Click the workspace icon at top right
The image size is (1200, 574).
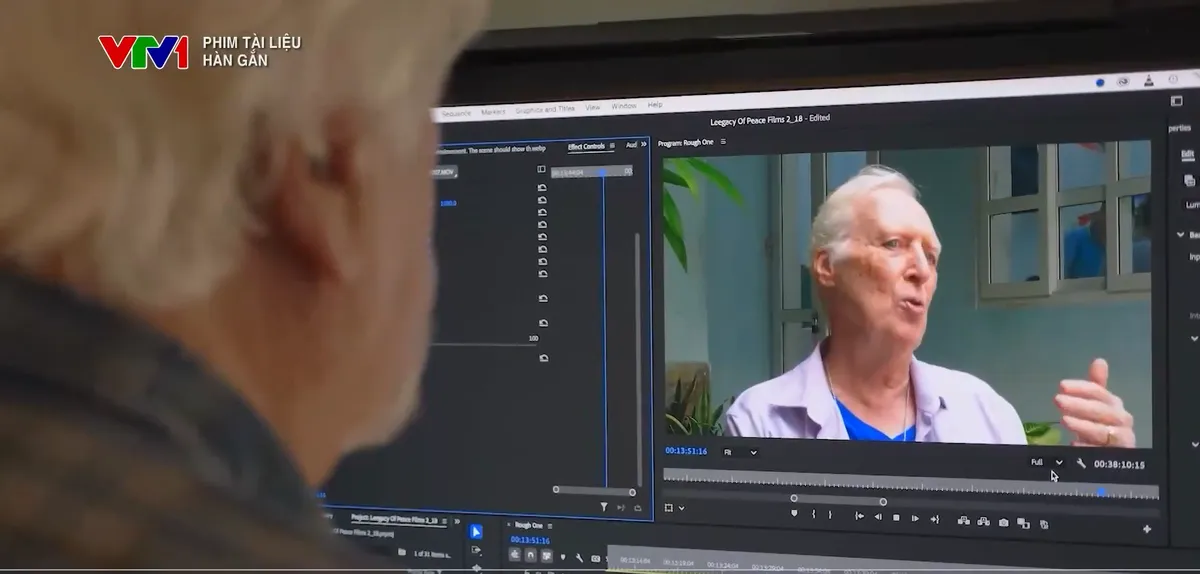coord(1176,101)
